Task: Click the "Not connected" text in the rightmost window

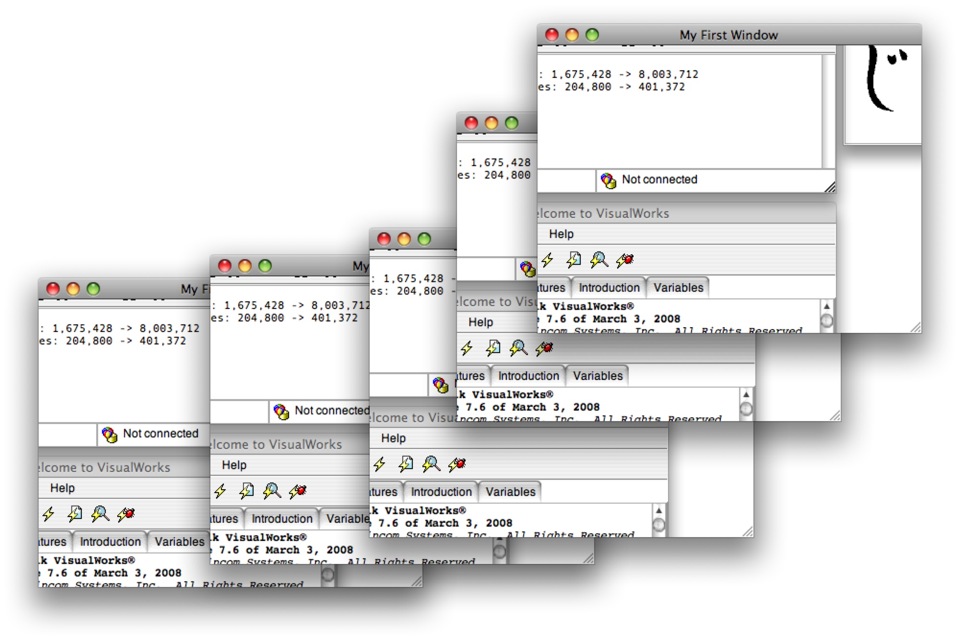Action: (x=659, y=179)
